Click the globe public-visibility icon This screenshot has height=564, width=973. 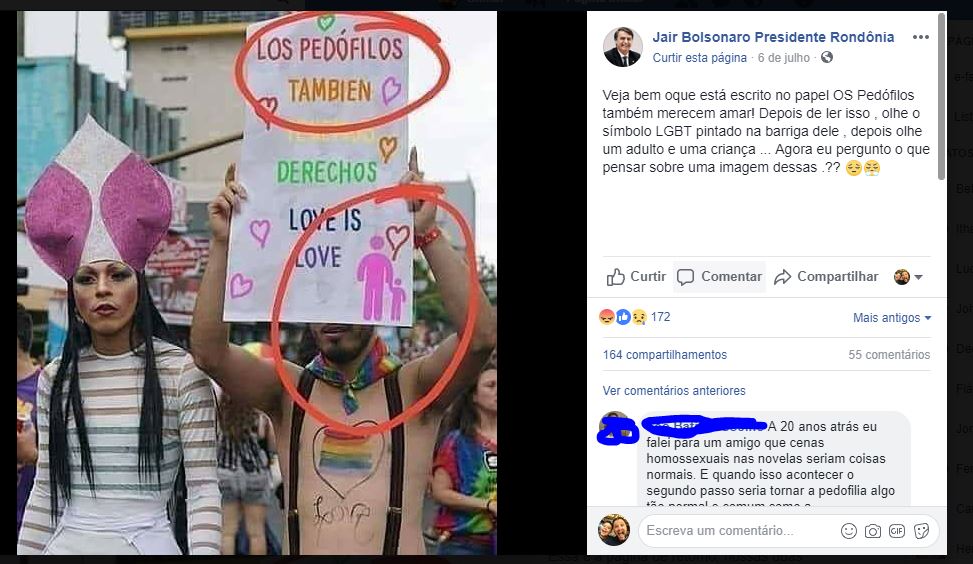click(827, 57)
